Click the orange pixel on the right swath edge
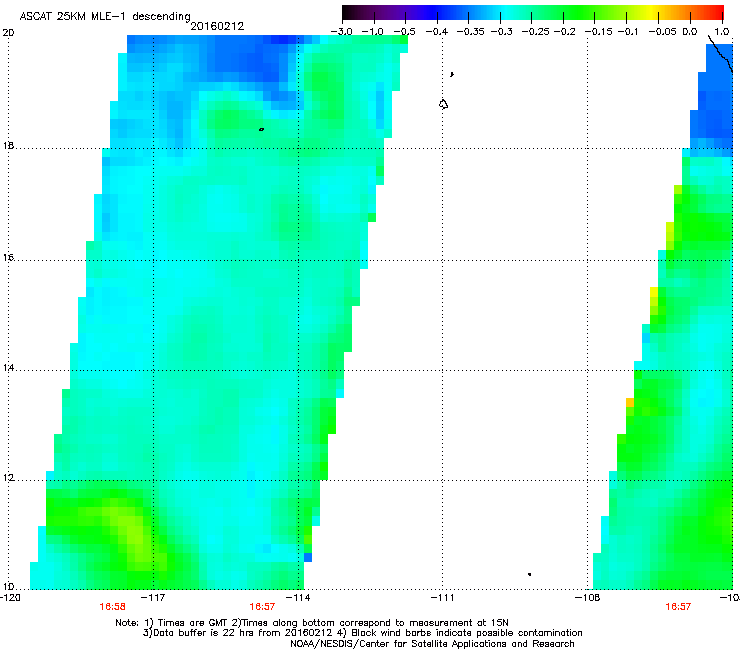 [630, 403]
